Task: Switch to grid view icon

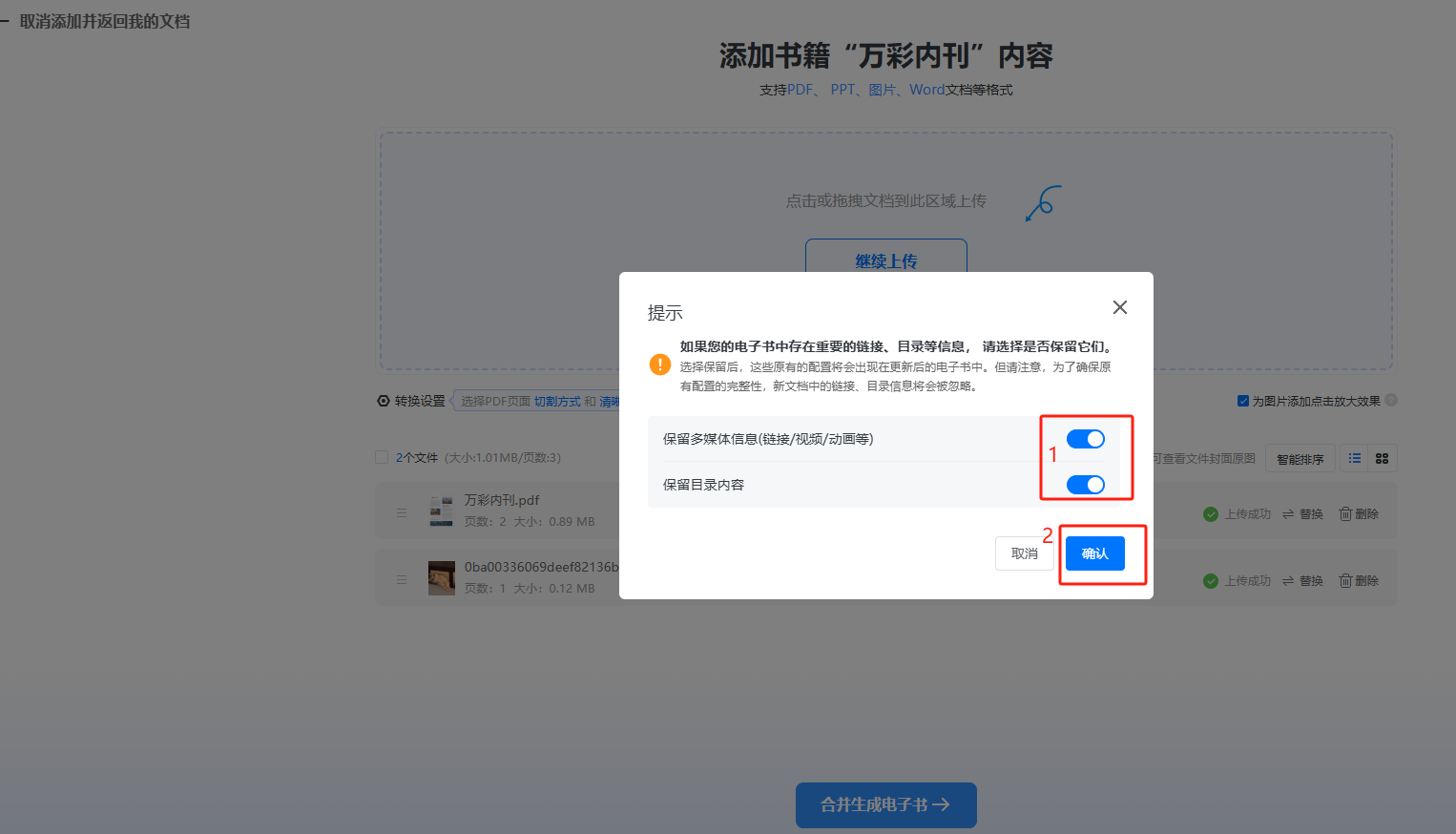Action: pos(1382,459)
